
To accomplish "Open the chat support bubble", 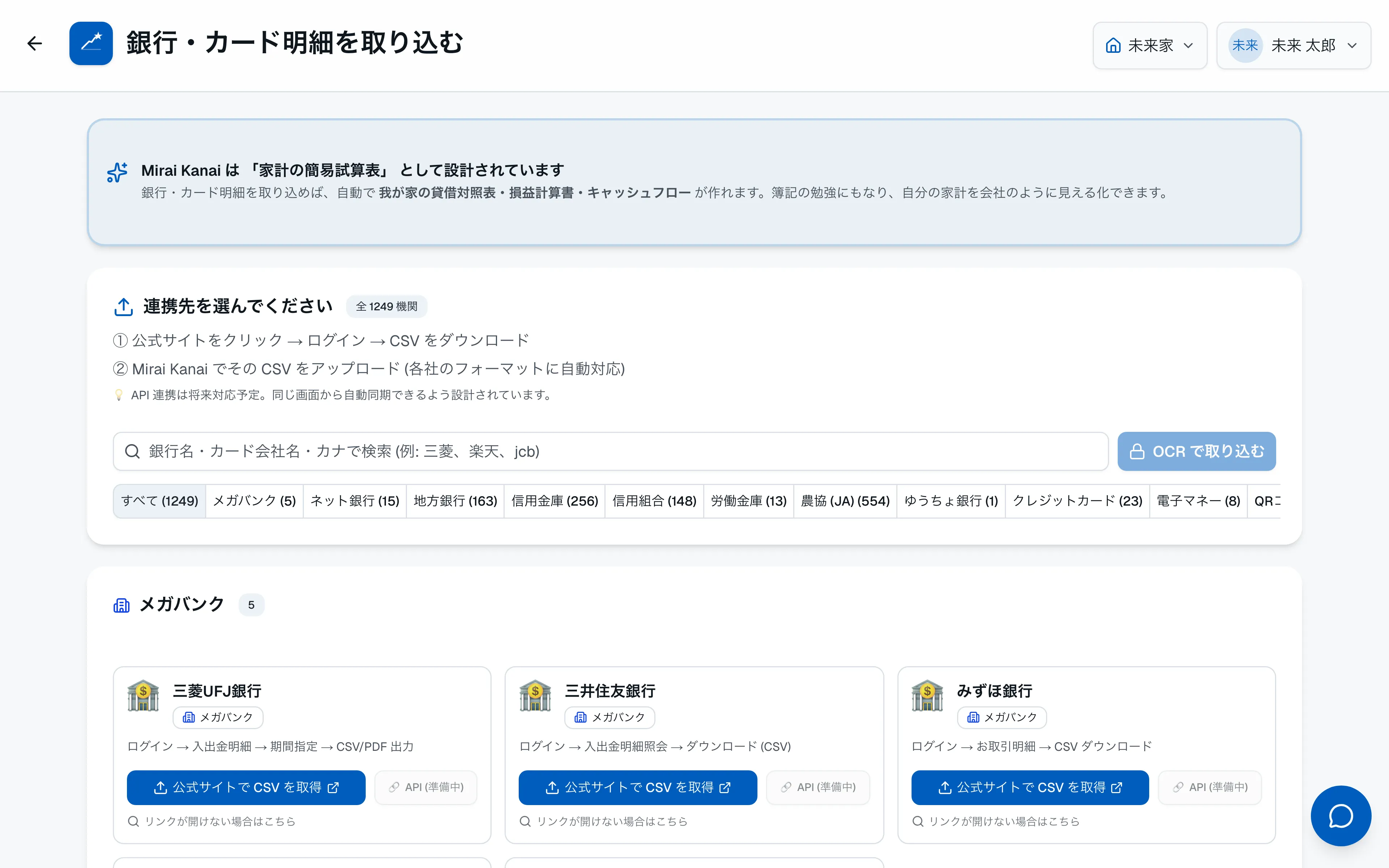I will click(1341, 816).
